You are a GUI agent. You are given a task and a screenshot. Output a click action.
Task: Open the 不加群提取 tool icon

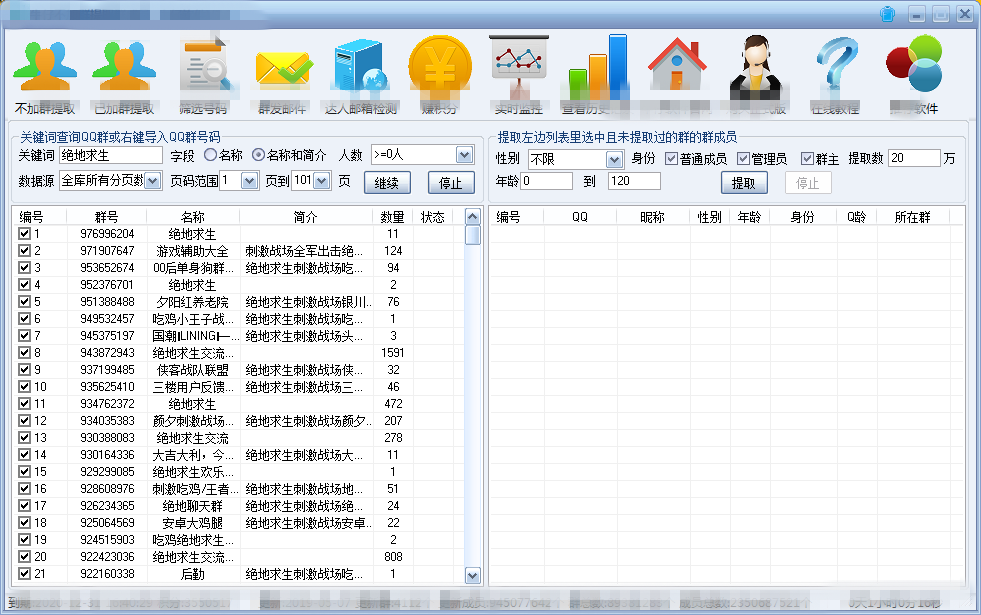(x=45, y=67)
